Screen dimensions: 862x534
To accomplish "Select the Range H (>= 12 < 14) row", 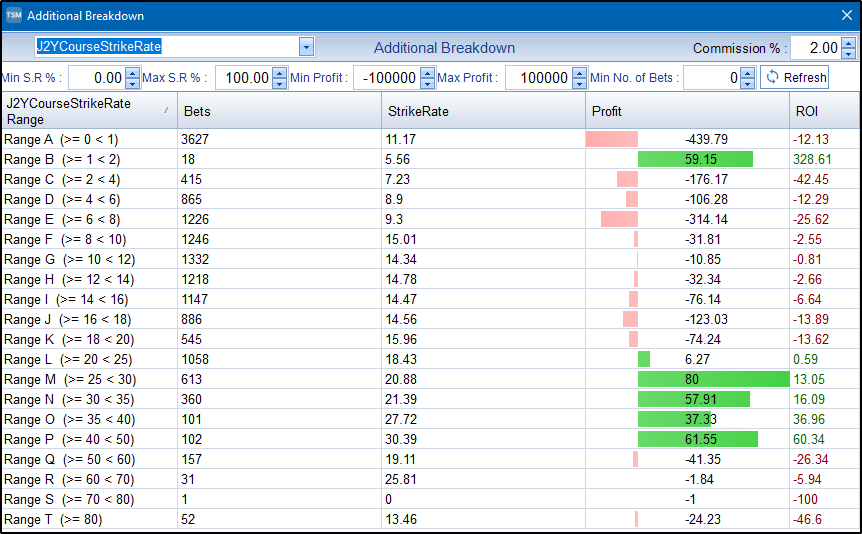I will coord(430,279).
